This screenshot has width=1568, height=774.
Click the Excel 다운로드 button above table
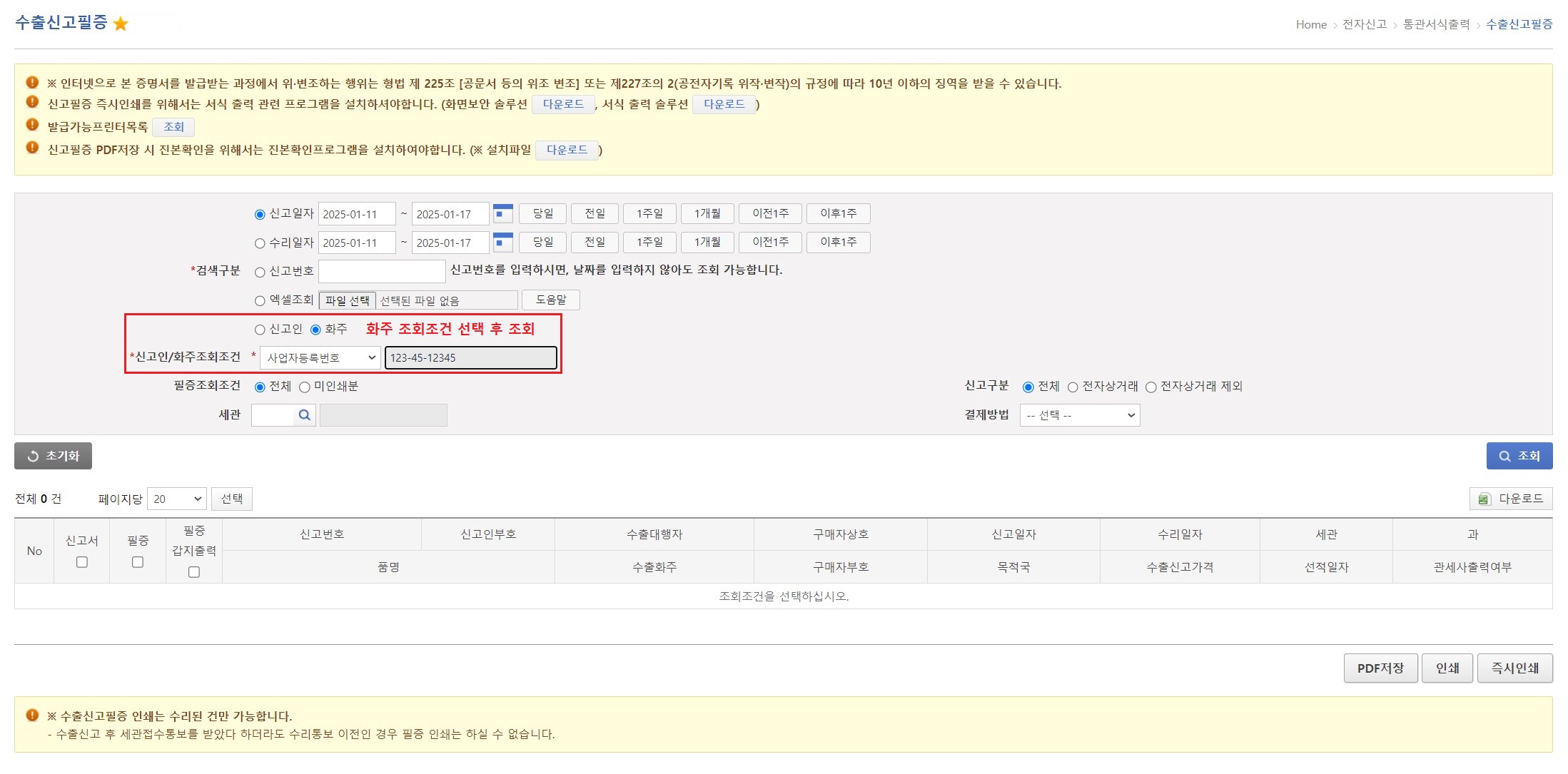pyautogui.click(x=1511, y=499)
